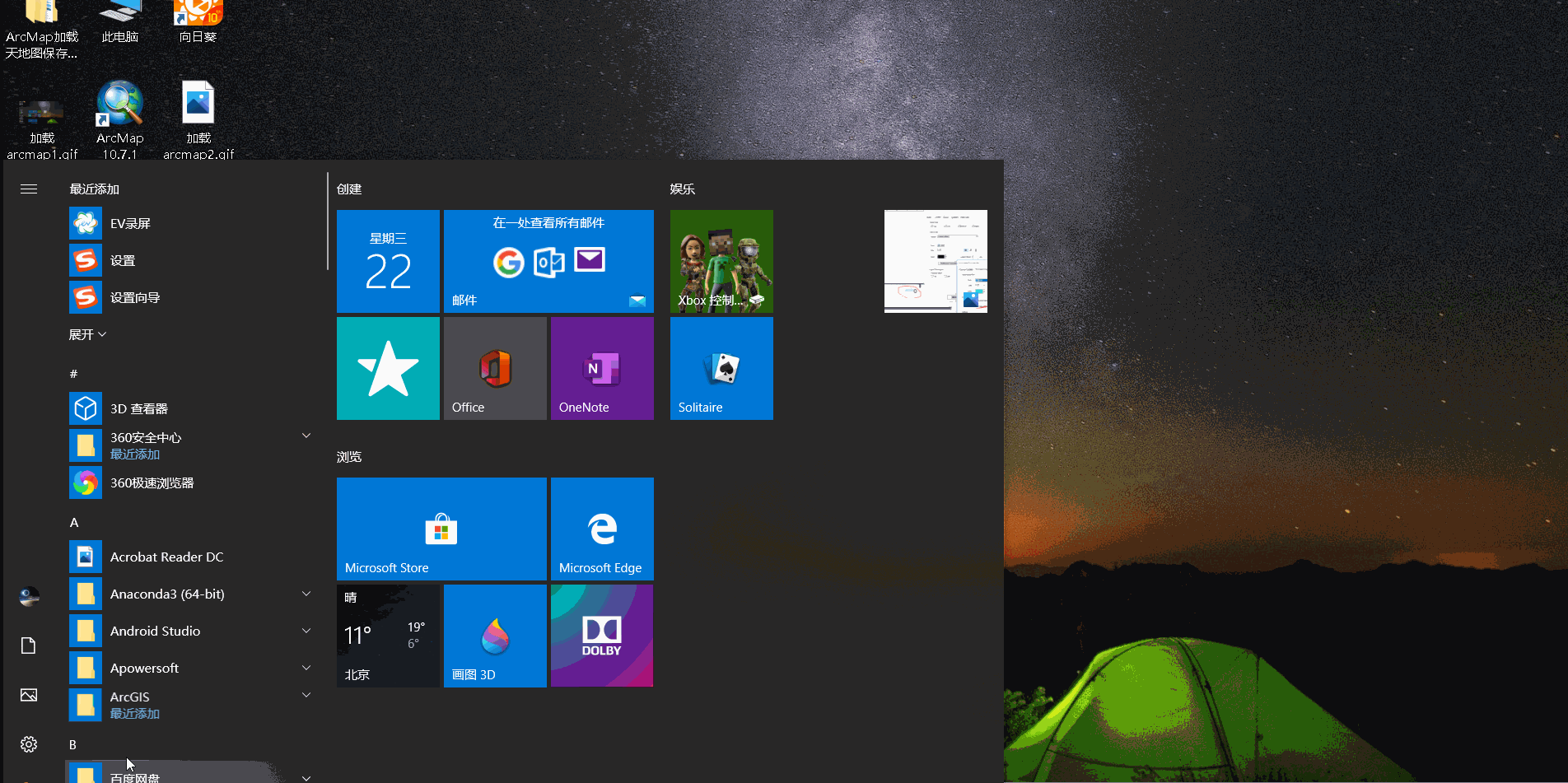This screenshot has width=1568, height=783.
Task: Open the Microsoft Store tile
Action: pyautogui.click(x=441, y=529)
